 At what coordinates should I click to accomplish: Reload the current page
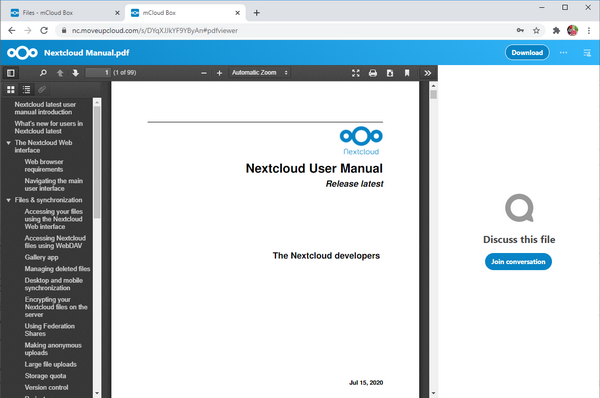(x=44, y=31)
